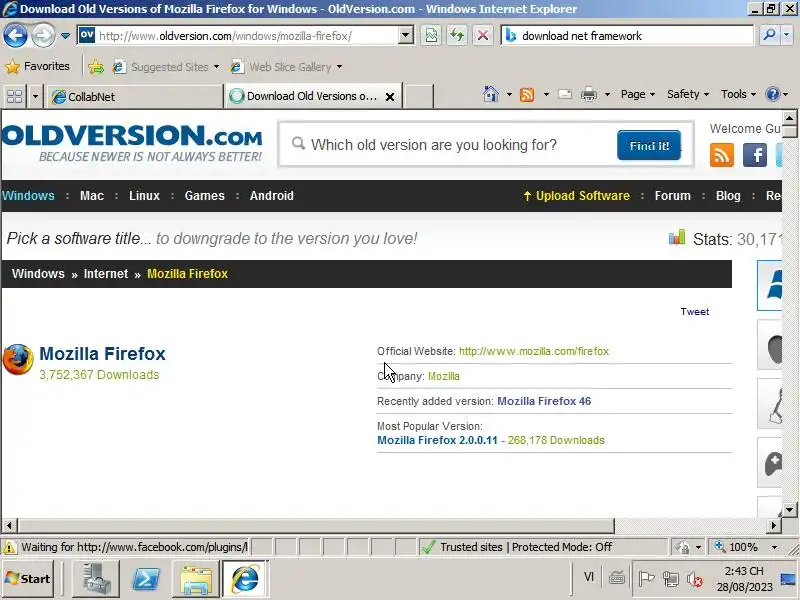
Task: Click the horizontal scrollbar right arrow
Action: point(773,526)
